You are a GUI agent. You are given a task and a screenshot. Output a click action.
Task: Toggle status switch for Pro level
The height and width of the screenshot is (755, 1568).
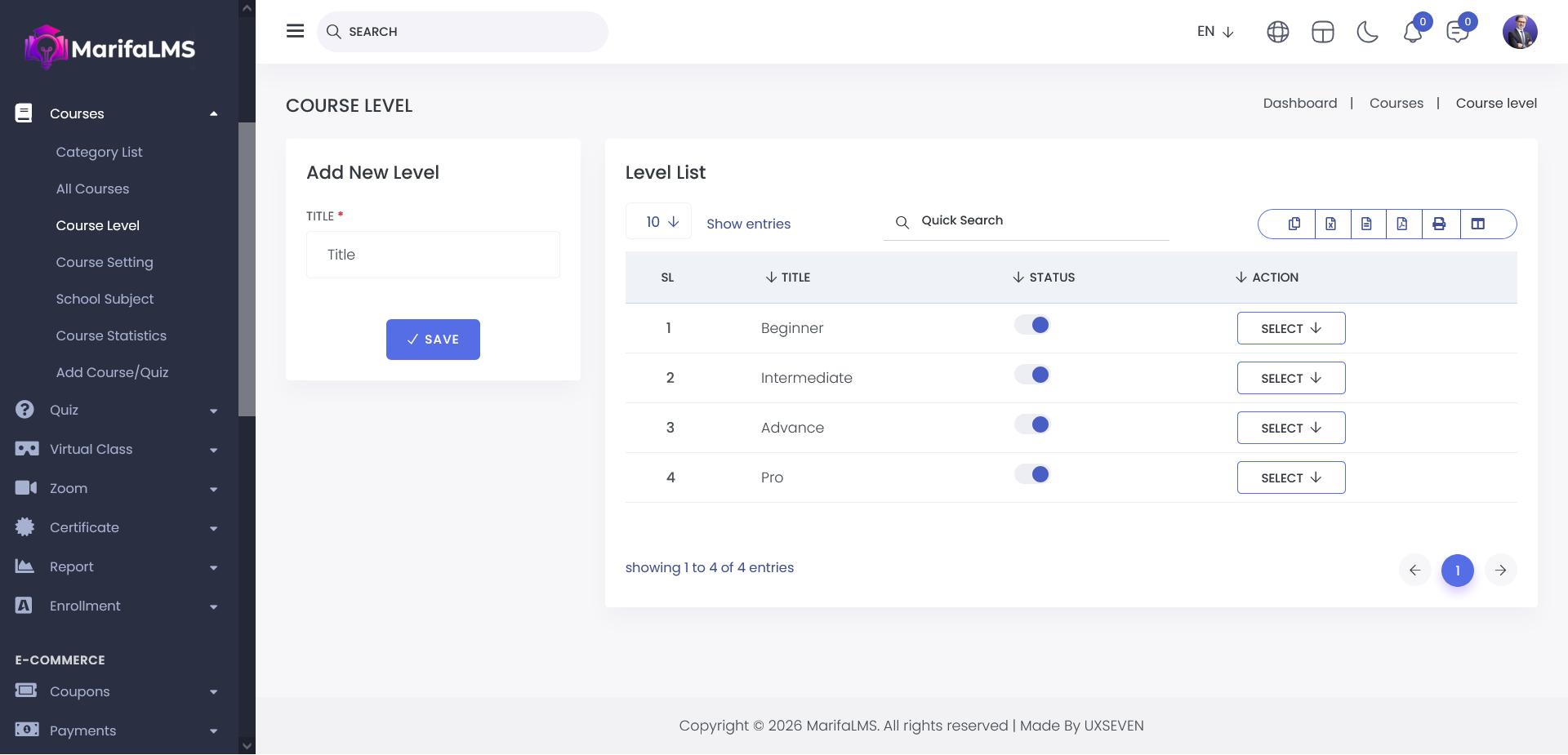coord(1032,474)
